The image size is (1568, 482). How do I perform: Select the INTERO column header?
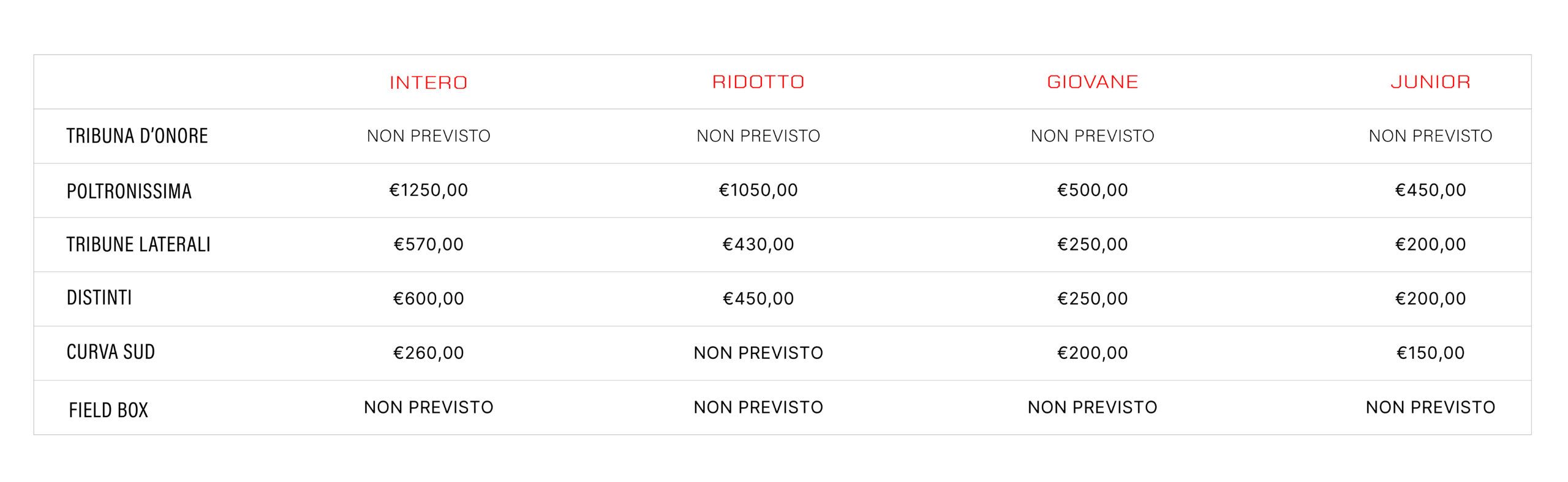coord(428,83)
